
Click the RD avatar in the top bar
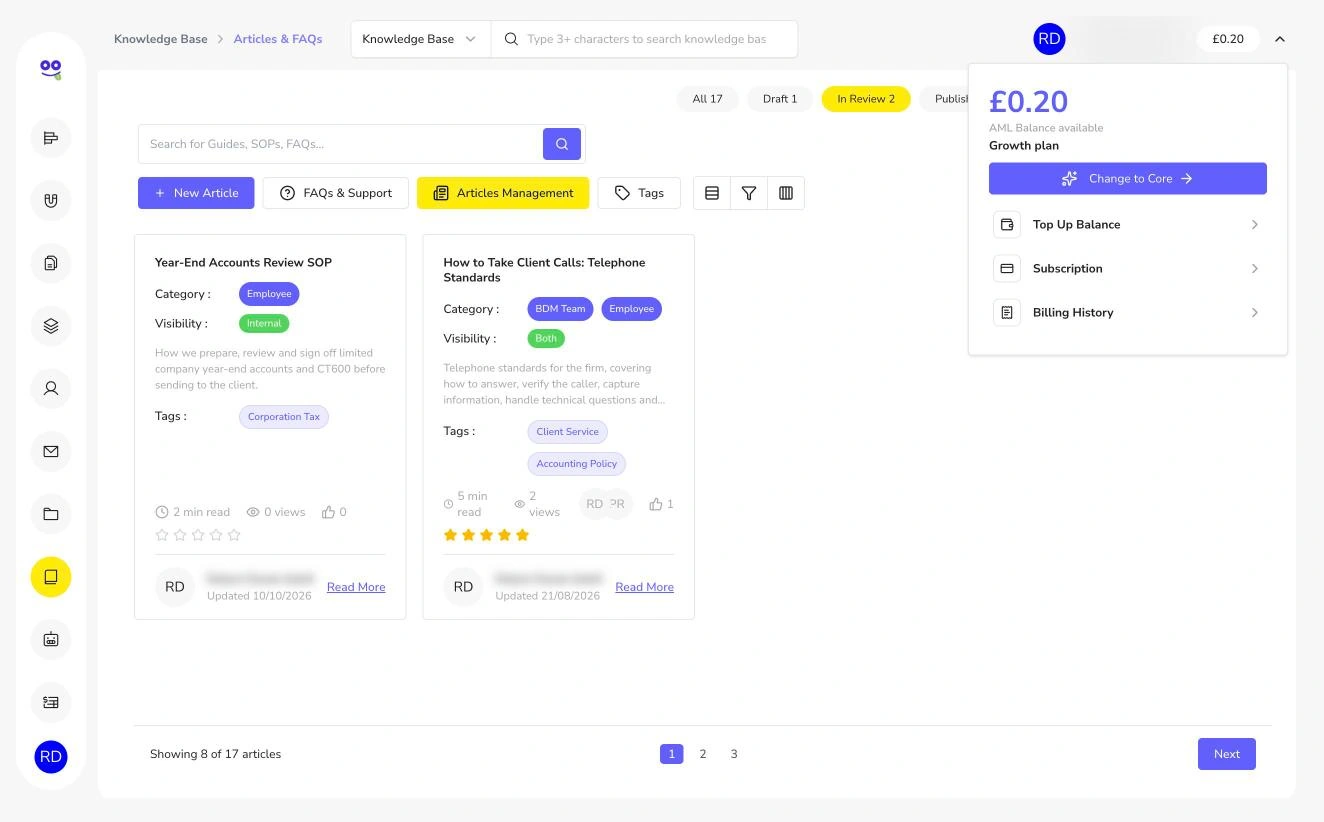(x=1049, y=39)
